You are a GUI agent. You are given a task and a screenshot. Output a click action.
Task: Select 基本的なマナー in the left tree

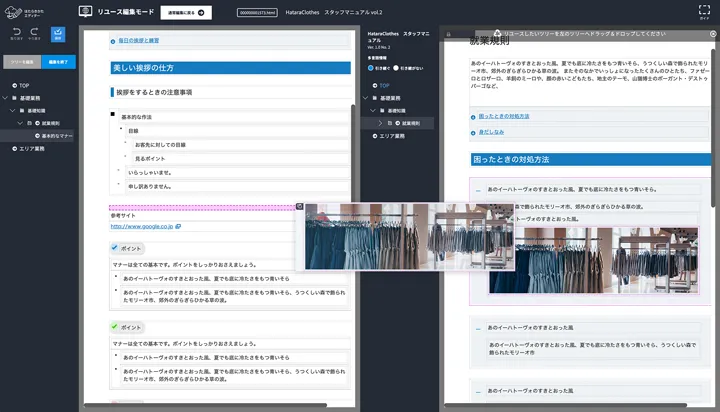click(56, 135)
